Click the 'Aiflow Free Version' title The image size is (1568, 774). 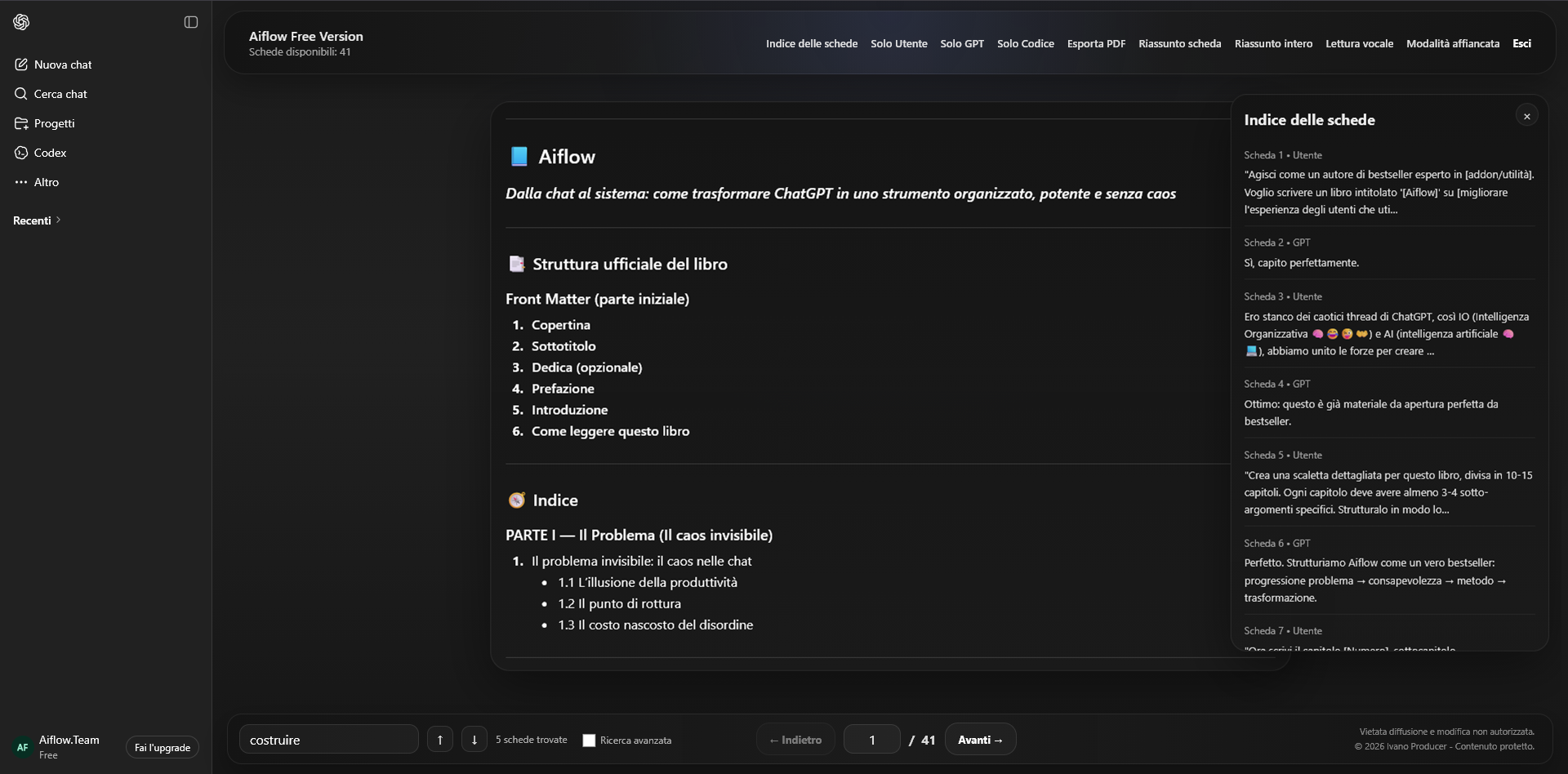tap(306, 36)
